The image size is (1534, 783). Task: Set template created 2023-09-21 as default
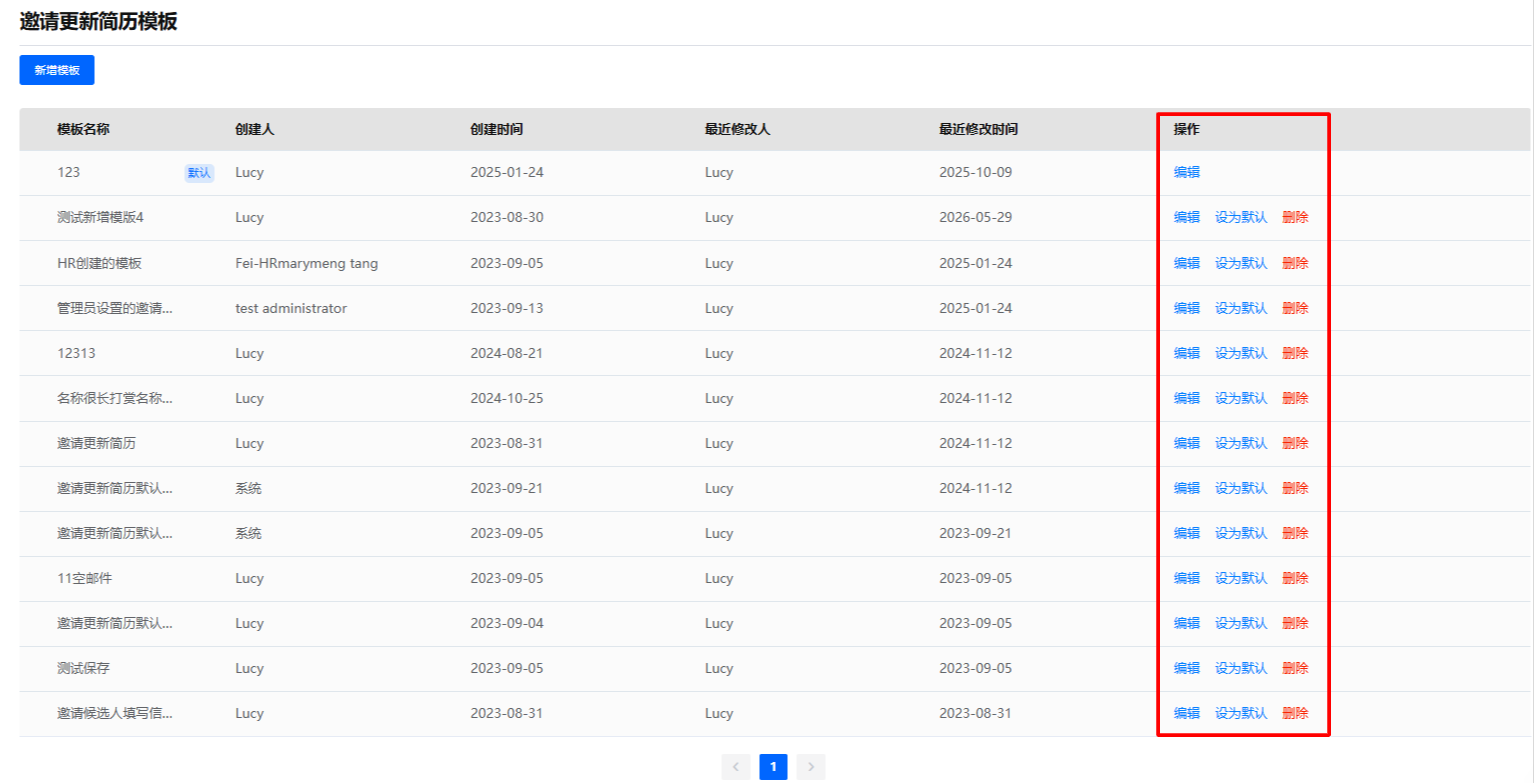(x=1241, y=488)
